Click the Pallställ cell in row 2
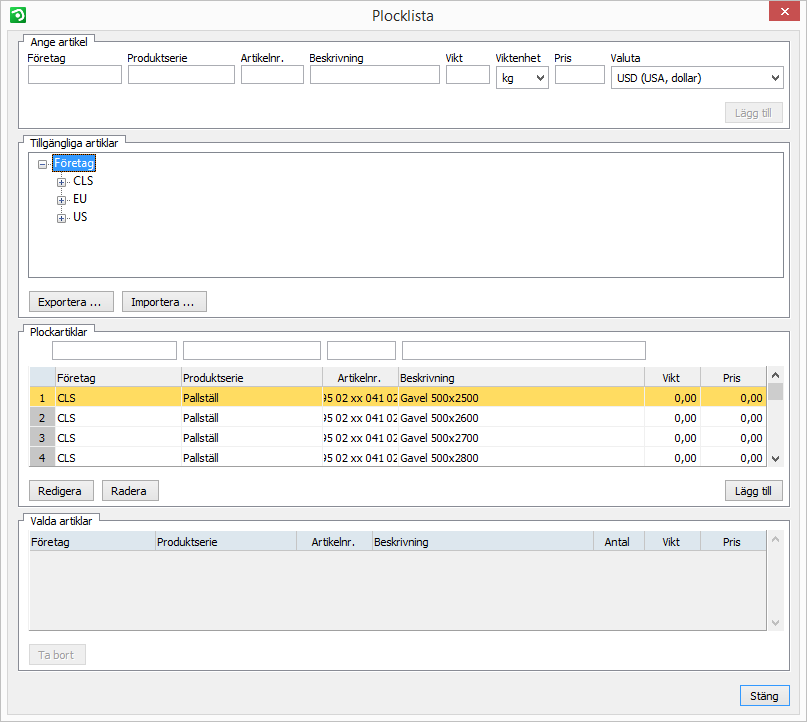This screenshot has height=722, width=807. tap(252, 418)
